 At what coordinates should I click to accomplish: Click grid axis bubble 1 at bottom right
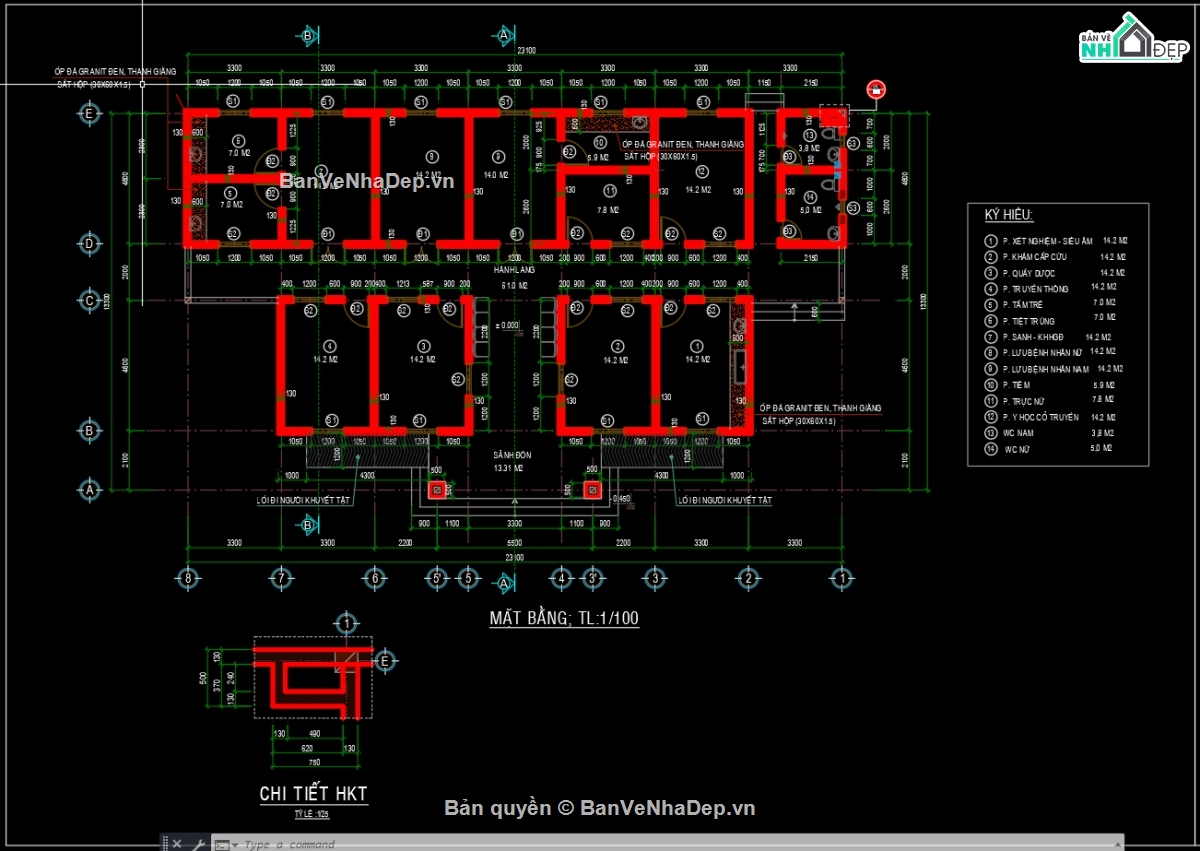(841, 578)
